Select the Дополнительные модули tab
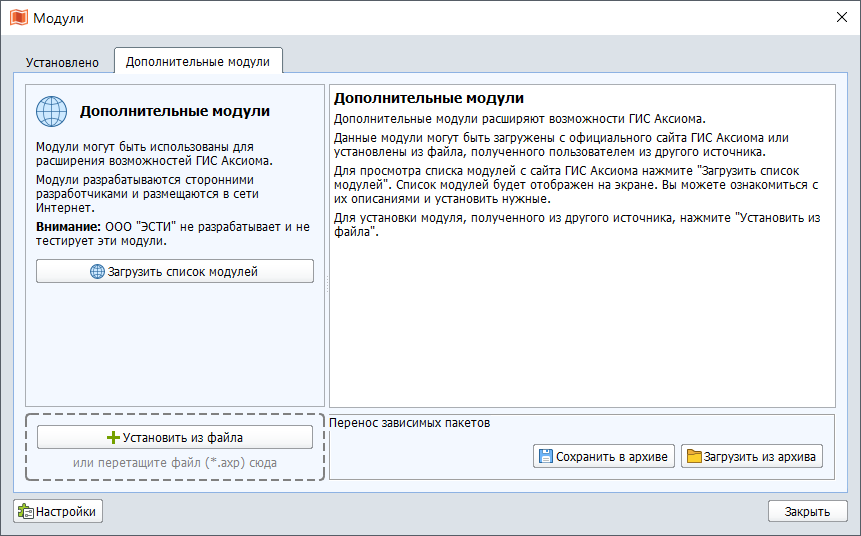Screen dimensions: 861x536 click(x=198, y=61)
